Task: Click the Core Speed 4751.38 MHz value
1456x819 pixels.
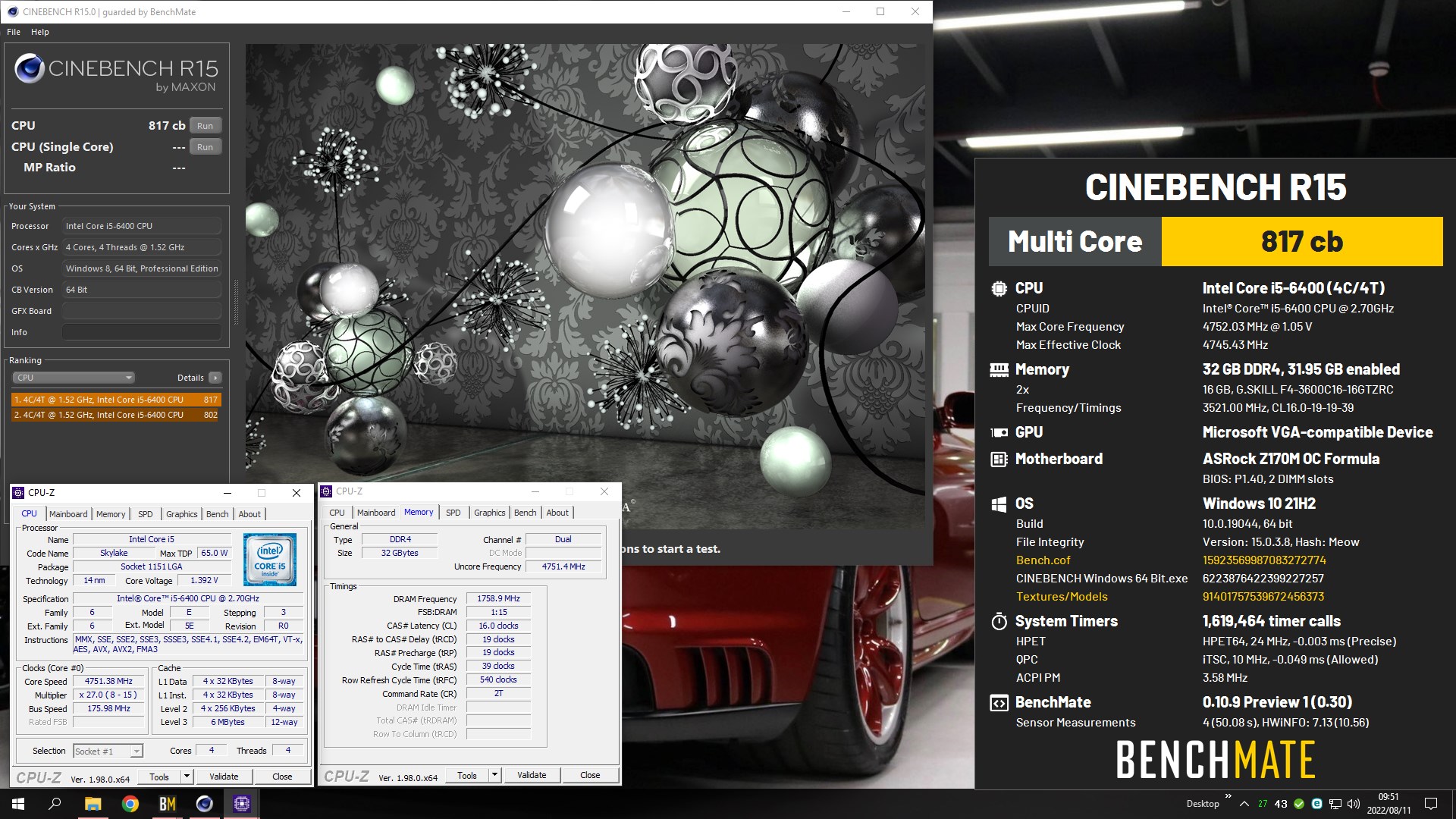Action: click(108, 681)
